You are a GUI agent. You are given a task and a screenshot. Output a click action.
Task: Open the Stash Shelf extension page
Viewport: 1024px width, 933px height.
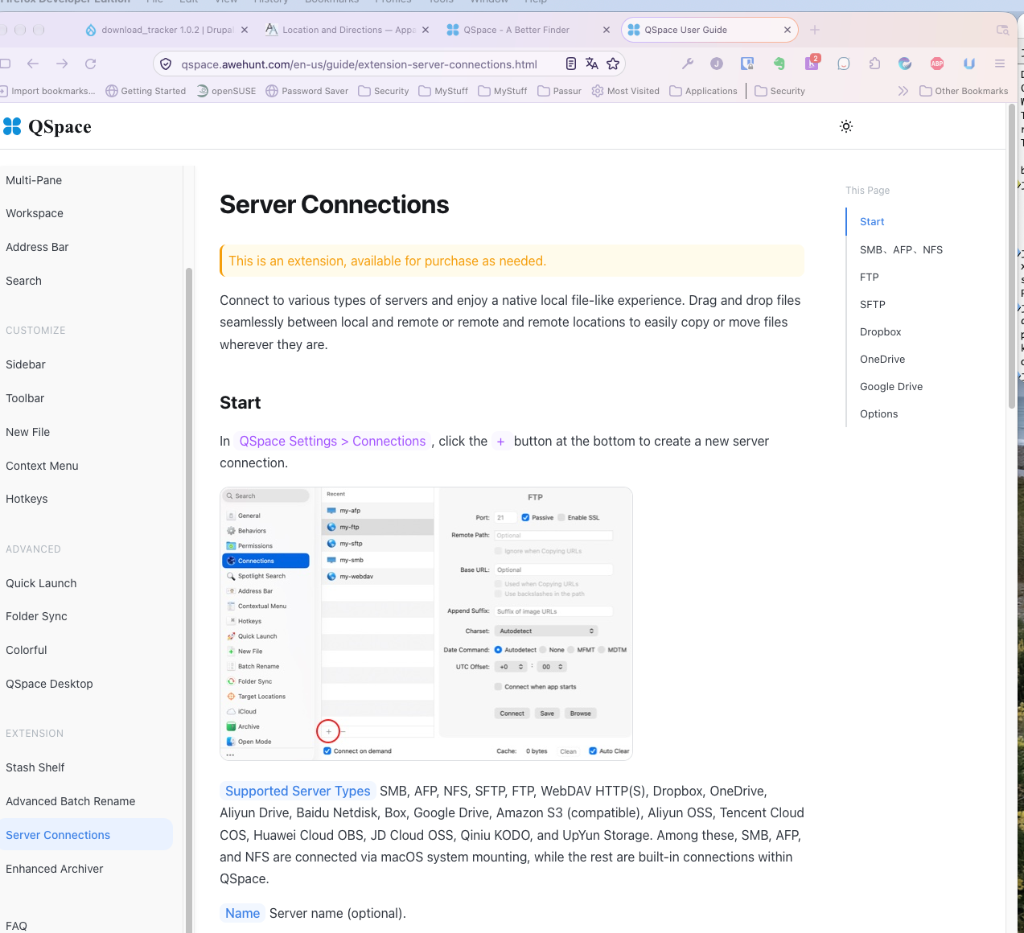tap(35, 768)
